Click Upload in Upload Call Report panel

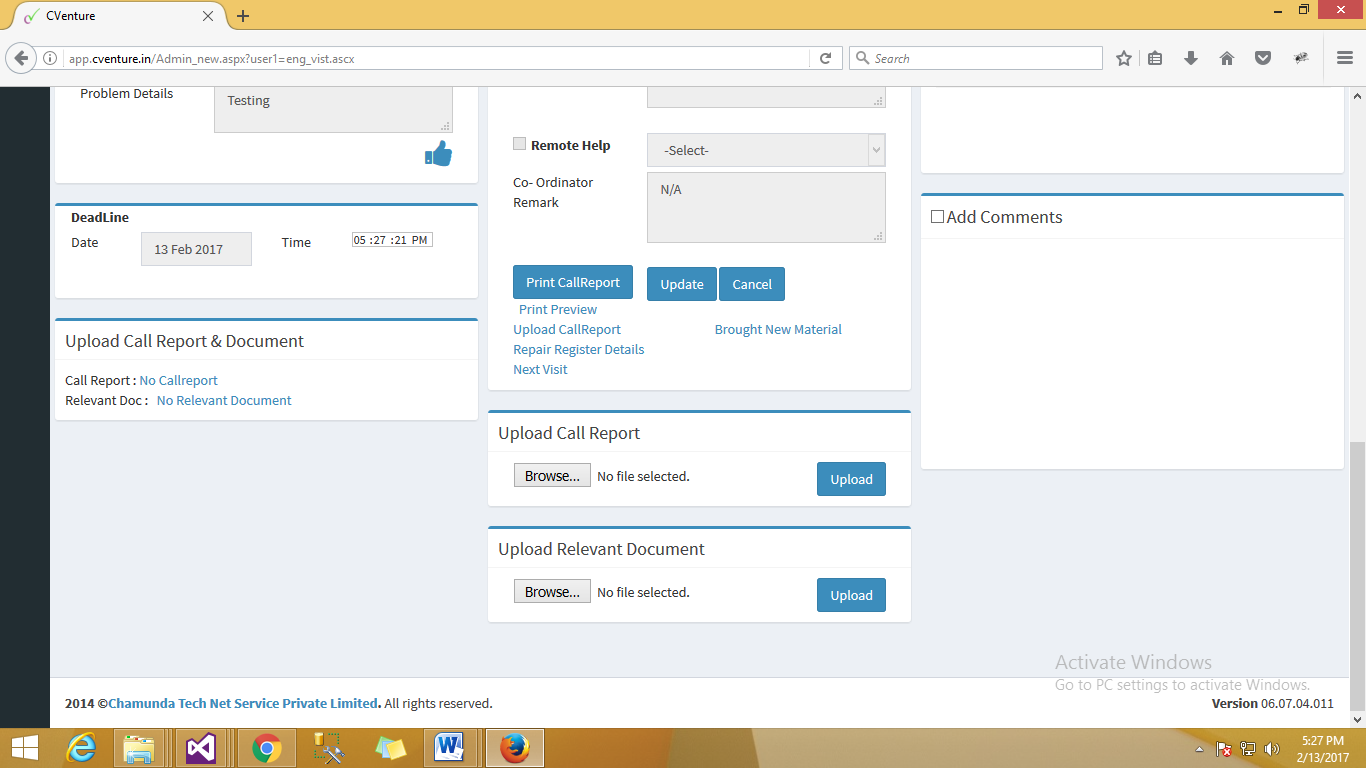(851, 479)
